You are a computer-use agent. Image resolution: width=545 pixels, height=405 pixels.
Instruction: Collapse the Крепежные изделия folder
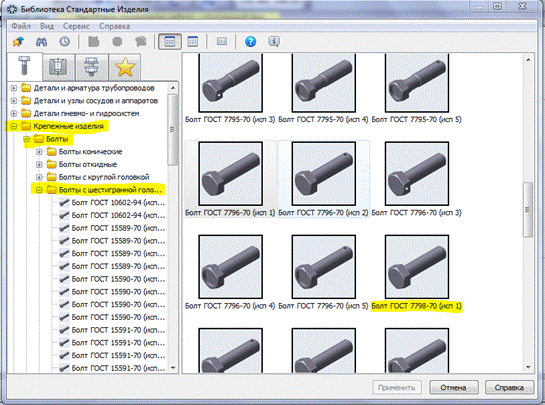(14, 126)
